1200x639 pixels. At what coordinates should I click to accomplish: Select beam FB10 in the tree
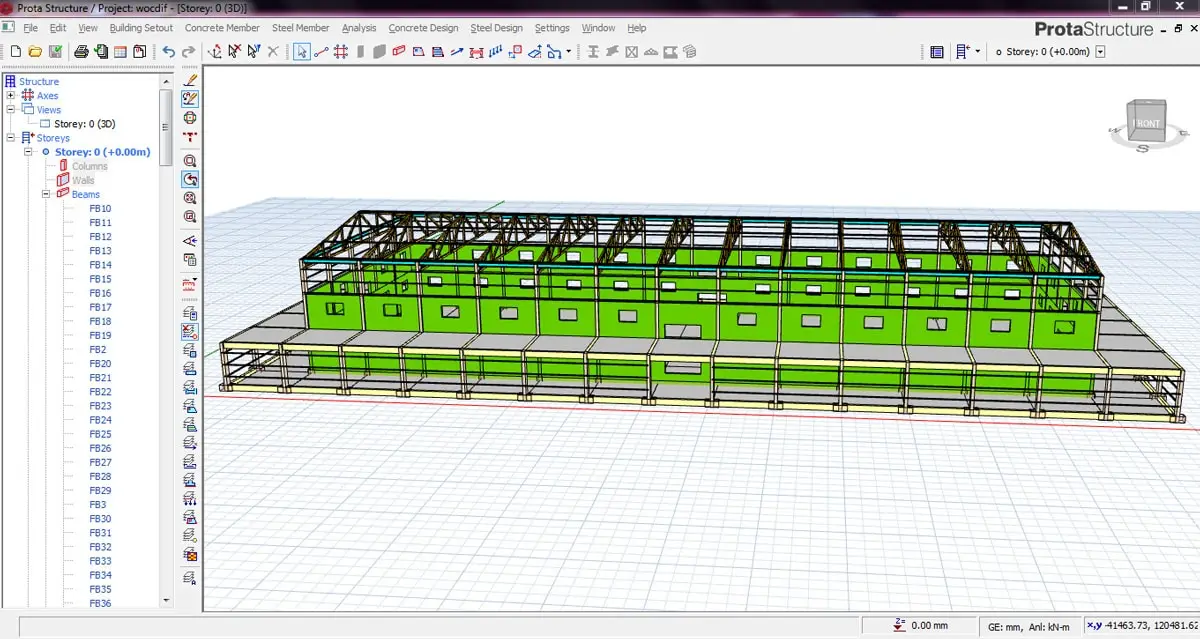100,209
